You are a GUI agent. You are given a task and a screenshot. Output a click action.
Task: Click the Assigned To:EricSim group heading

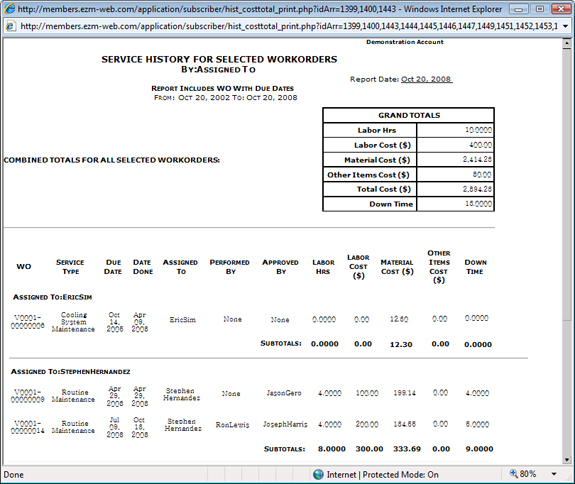click(x=52, y=297)
